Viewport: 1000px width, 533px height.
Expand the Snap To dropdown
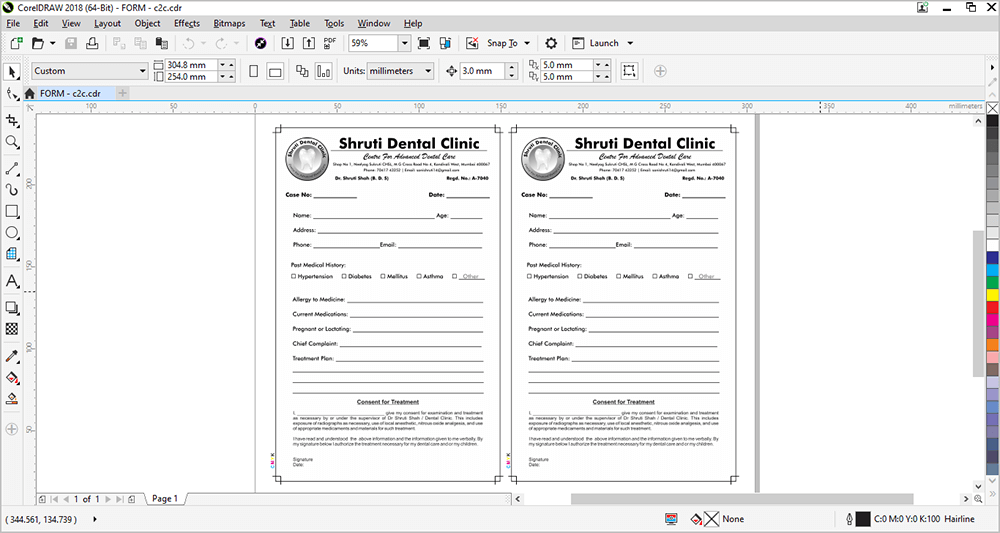point(527,43)
